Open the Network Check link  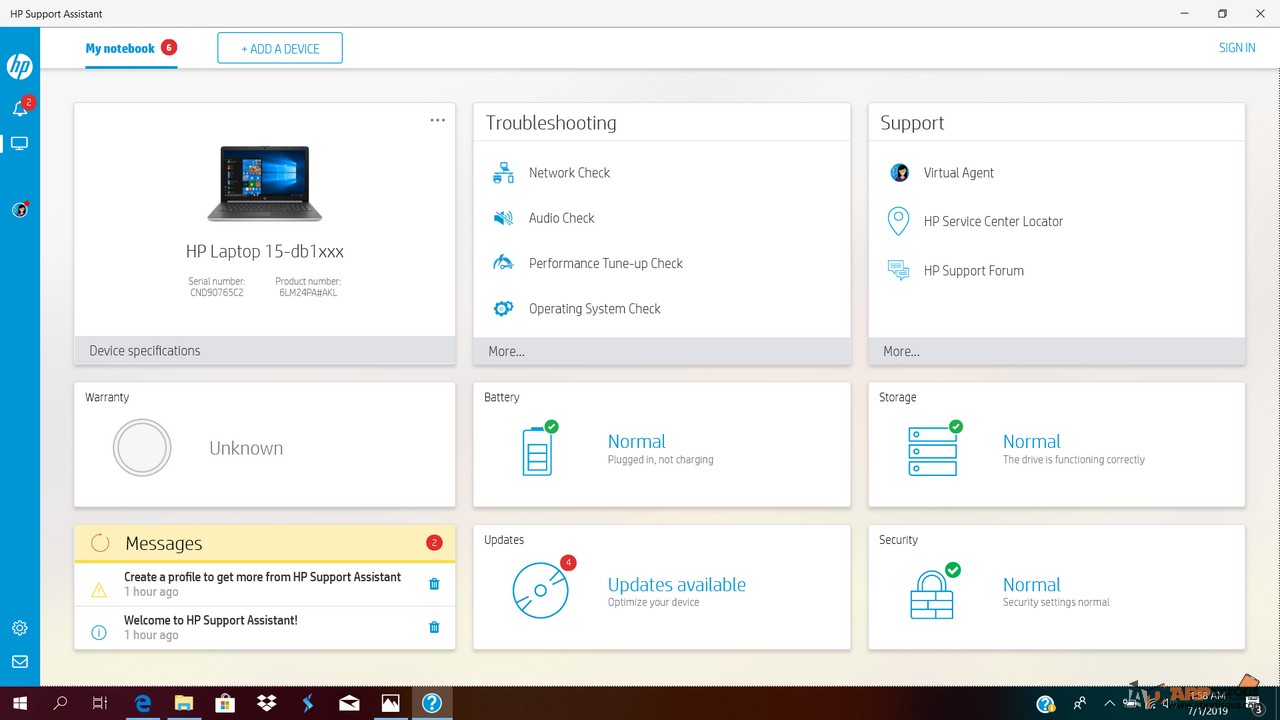569,173
